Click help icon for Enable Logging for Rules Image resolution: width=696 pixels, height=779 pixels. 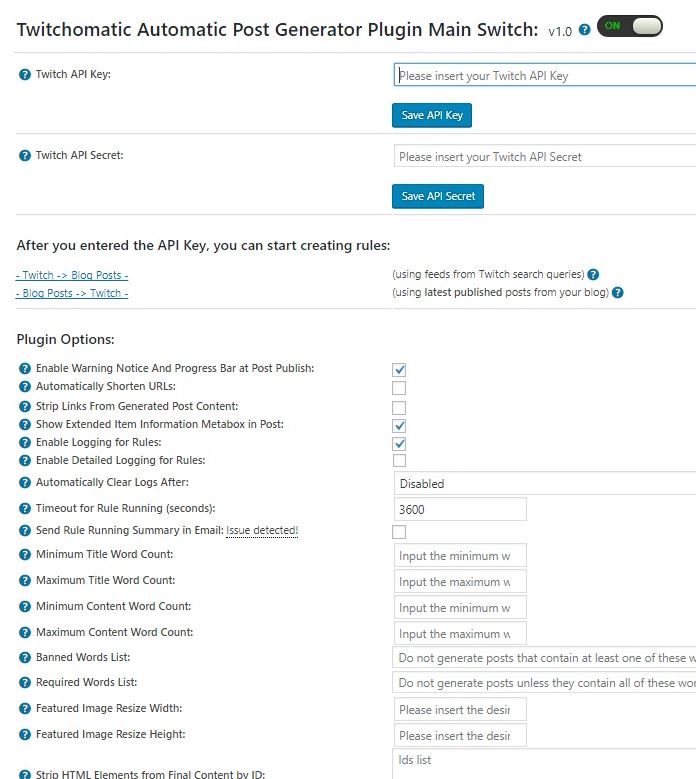pyautogui.click(x=24, y=443)
